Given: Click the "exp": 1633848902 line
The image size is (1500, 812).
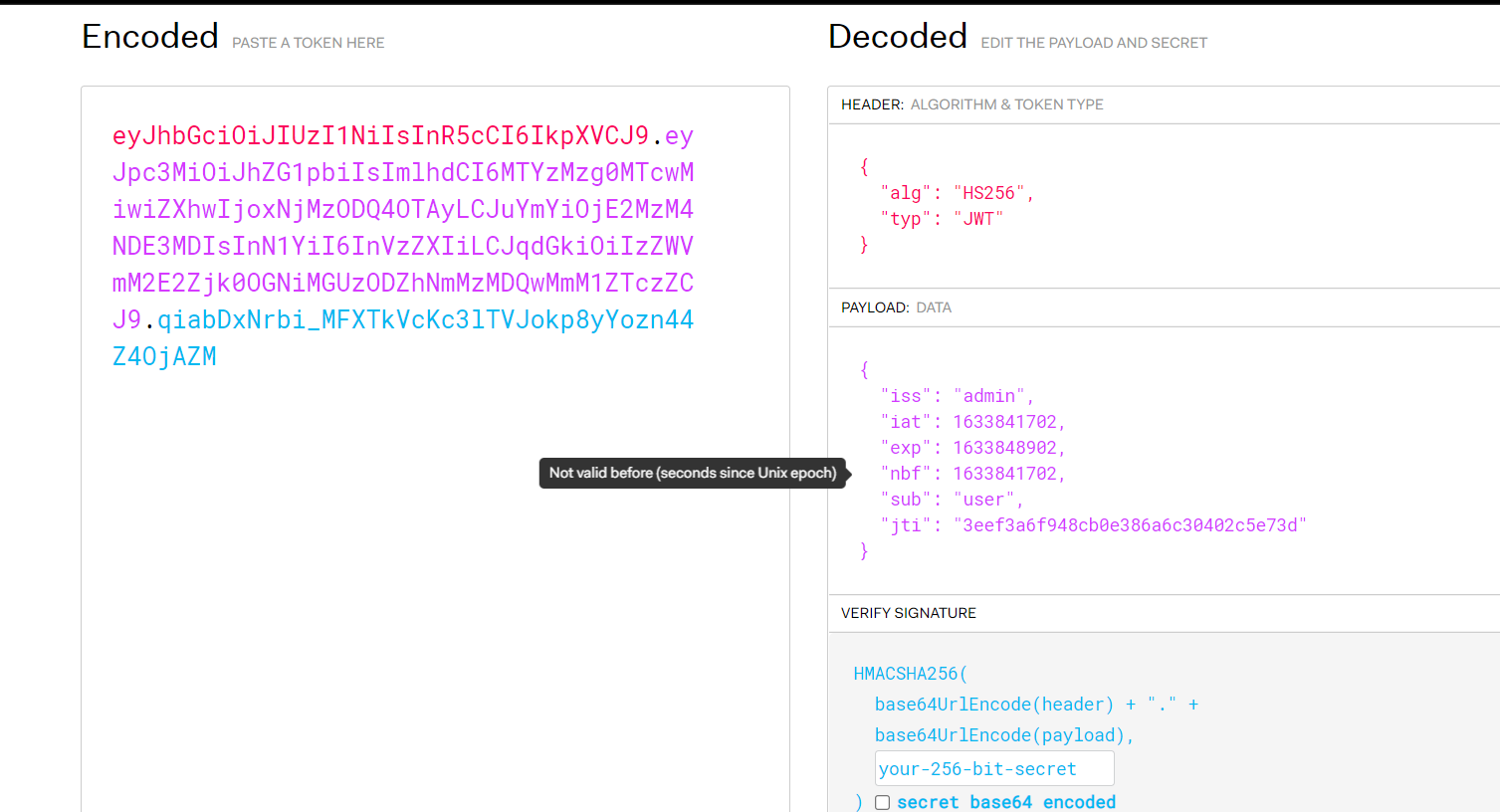Looking at the screenshot, I should click(972, 448).
